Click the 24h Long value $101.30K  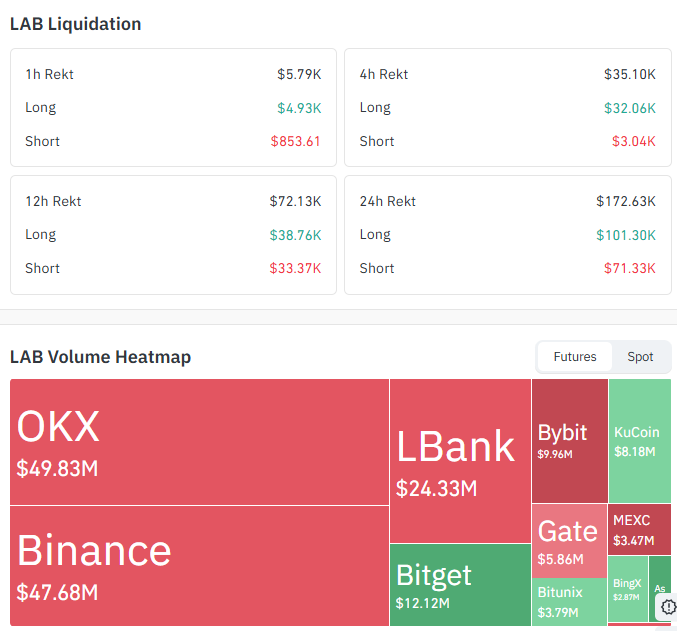626,235
